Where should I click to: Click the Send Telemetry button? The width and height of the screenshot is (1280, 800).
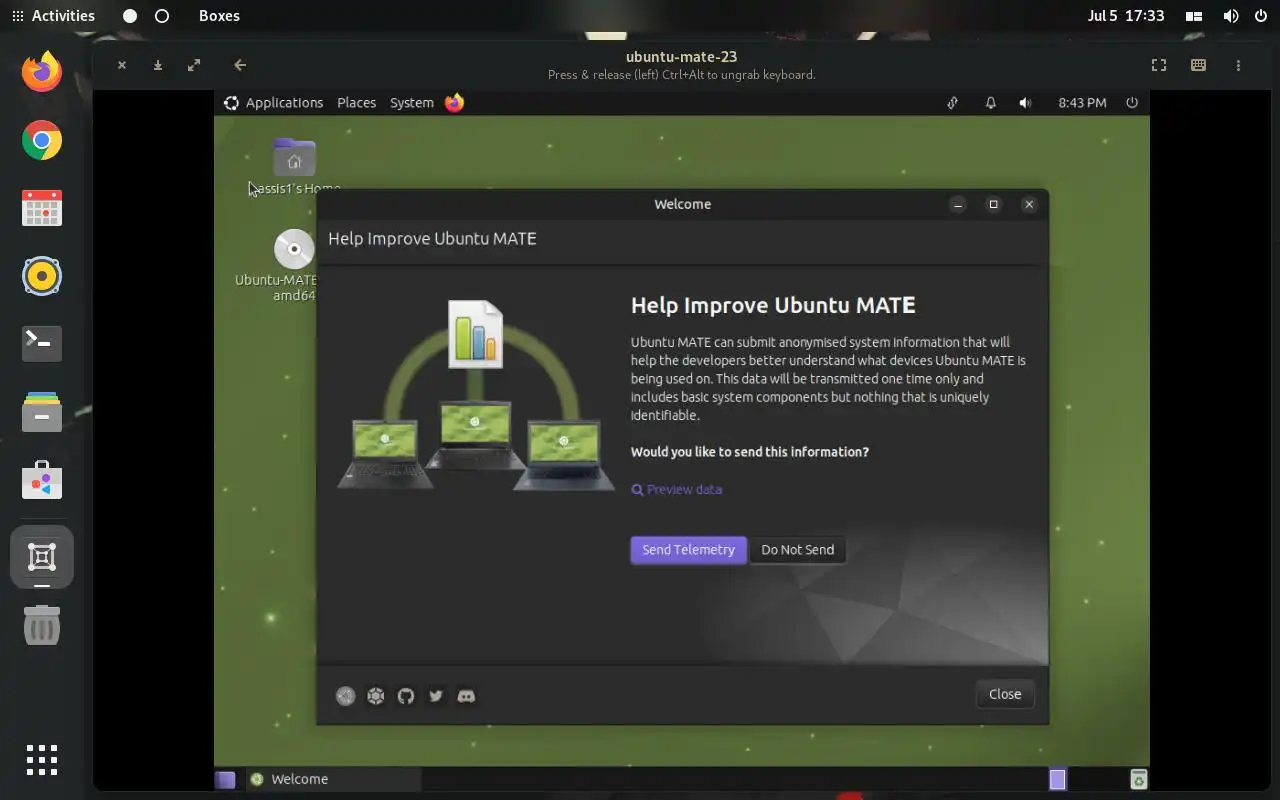pos(688,550)
